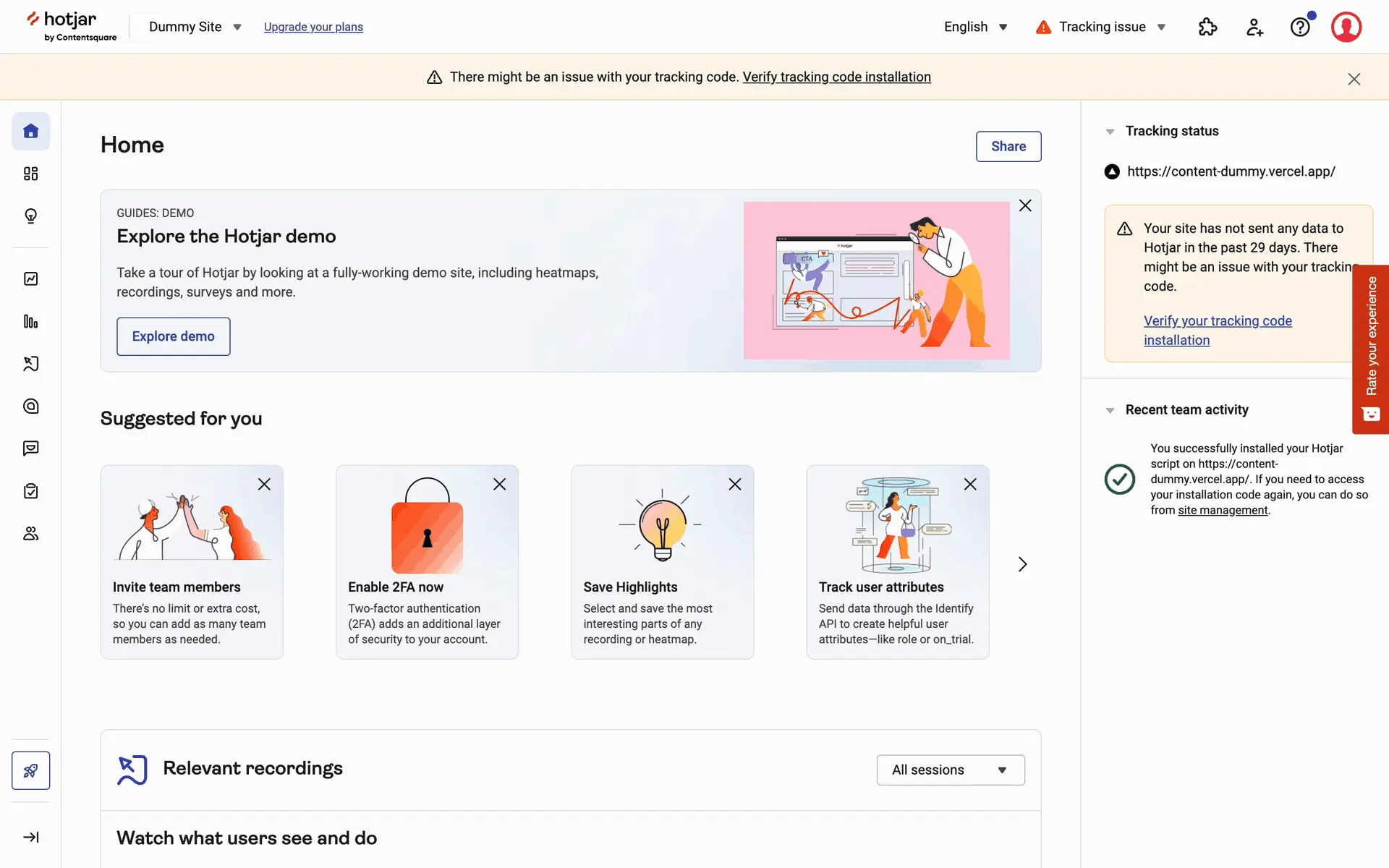This screenshot has width=1389, height=868.
Task: Click the Upgrade your plans link
Action: pos(313,27)
